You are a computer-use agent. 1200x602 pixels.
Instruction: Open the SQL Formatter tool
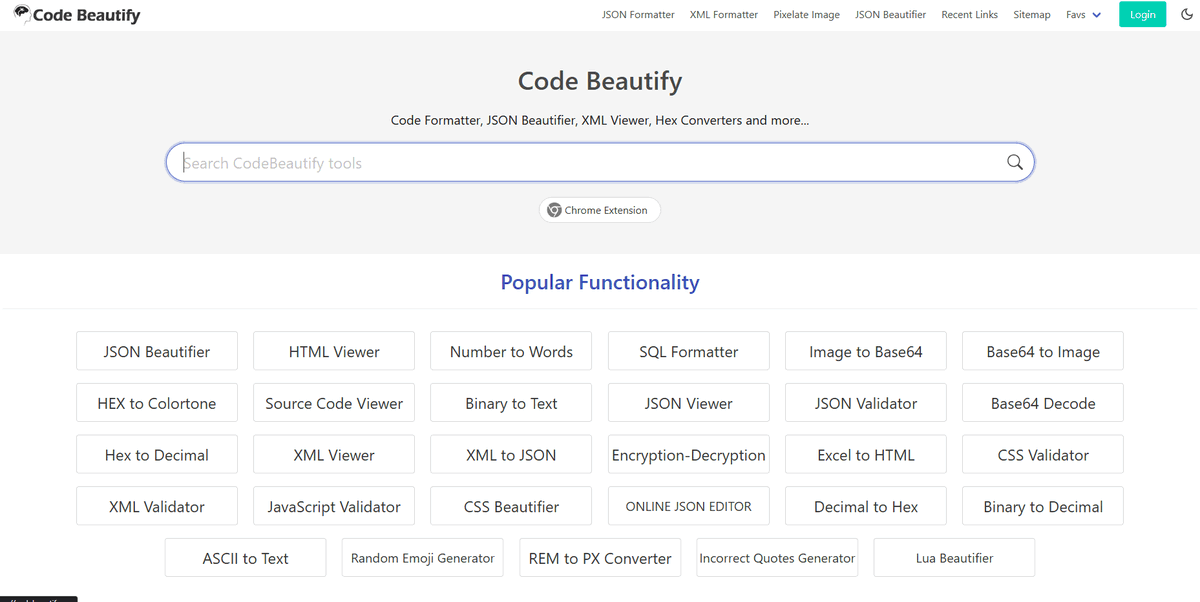(x=689, y=351)
